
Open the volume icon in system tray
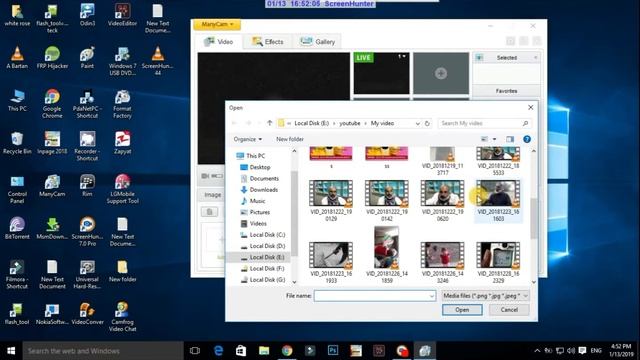[x=571, y=351]
